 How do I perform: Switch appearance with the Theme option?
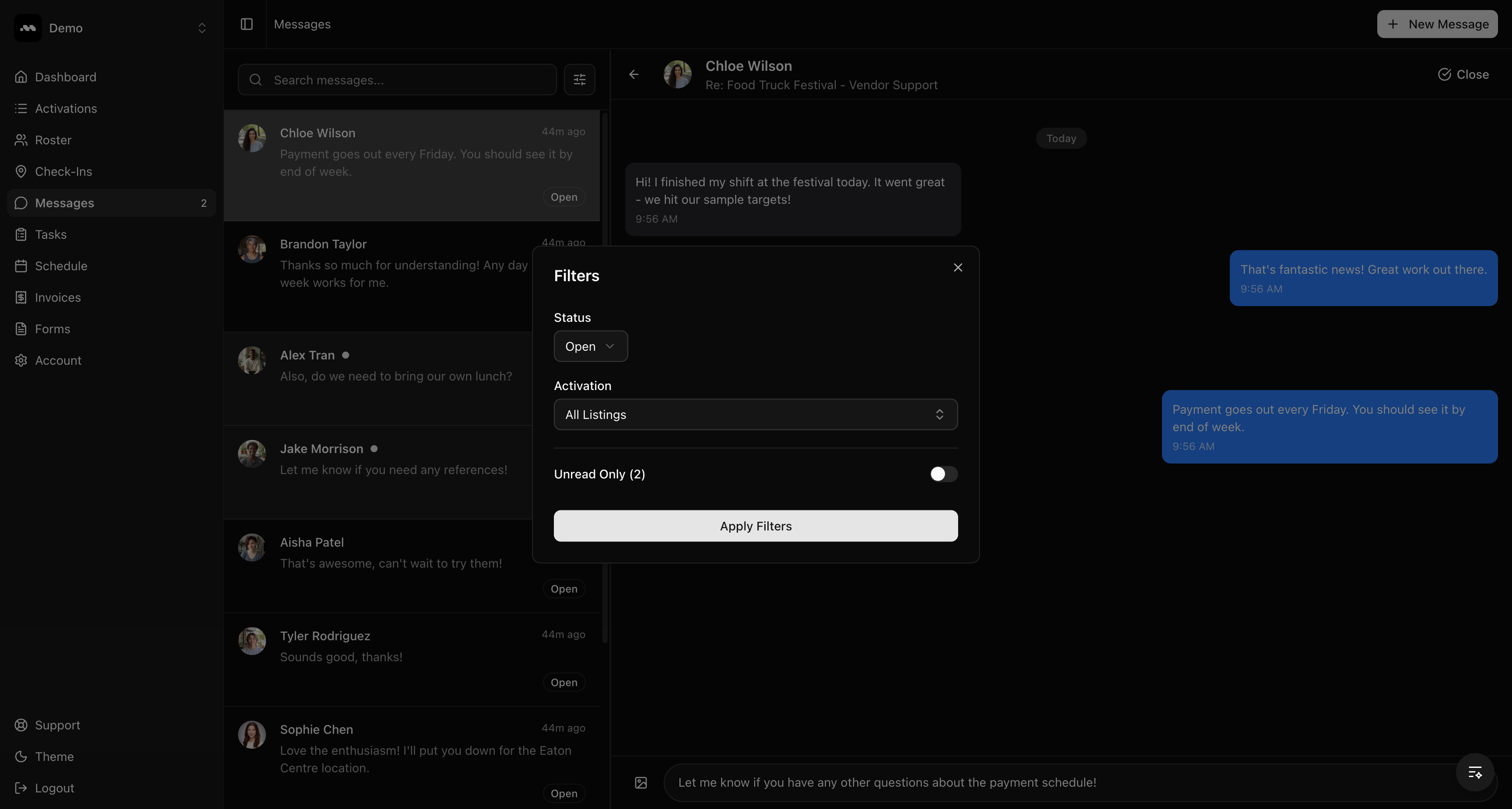pyautogui.click(x=54, y=757)
